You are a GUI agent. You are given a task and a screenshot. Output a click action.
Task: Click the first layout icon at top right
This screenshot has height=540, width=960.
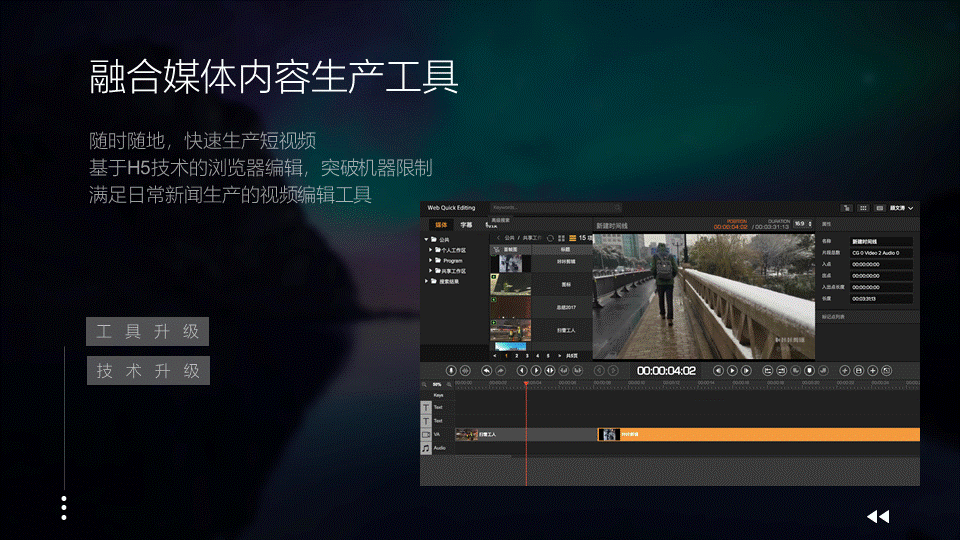coord(847,208)
